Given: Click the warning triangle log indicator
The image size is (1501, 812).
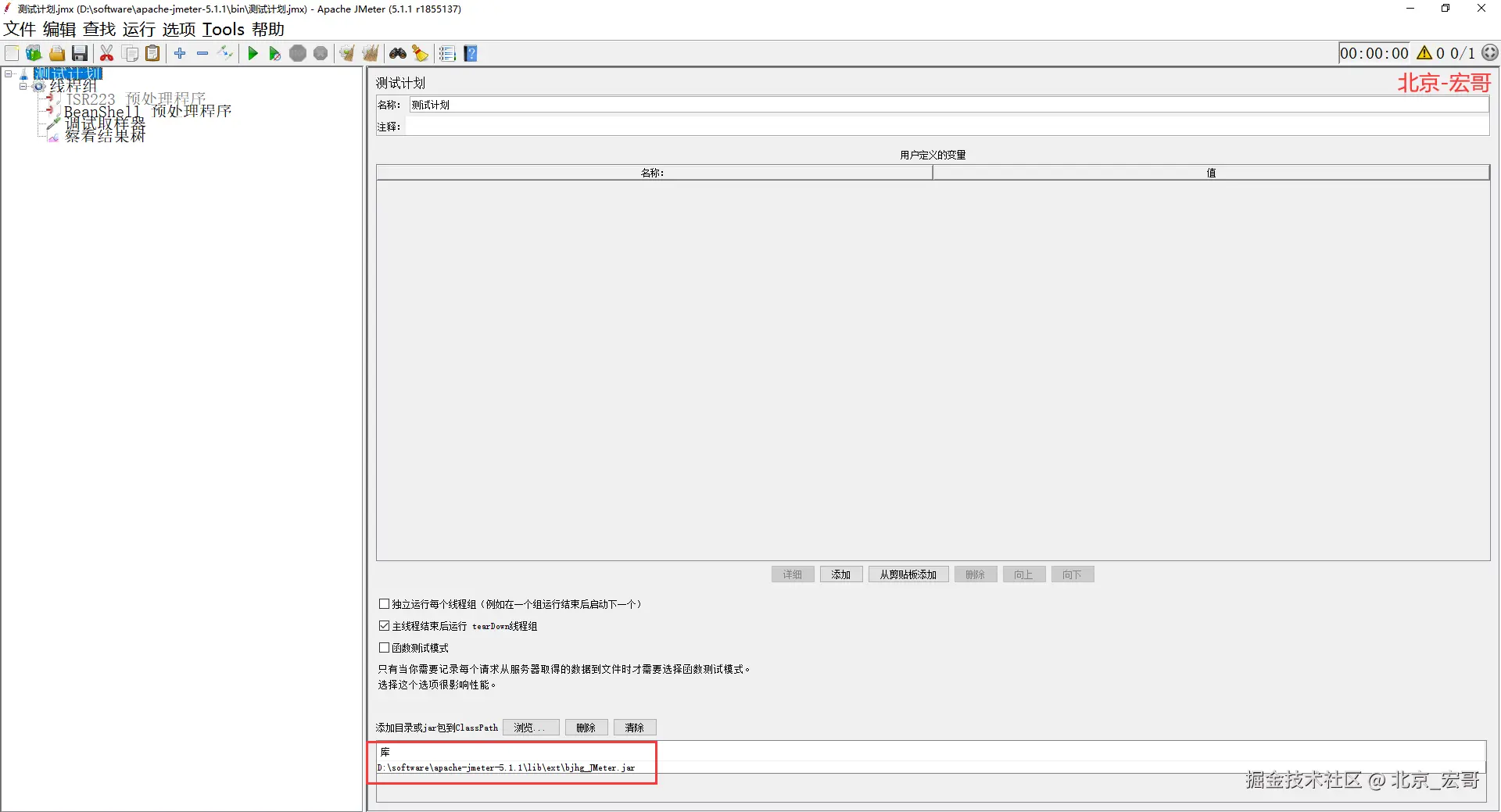Looking at the screenshot, I should tap(1424, 53).
